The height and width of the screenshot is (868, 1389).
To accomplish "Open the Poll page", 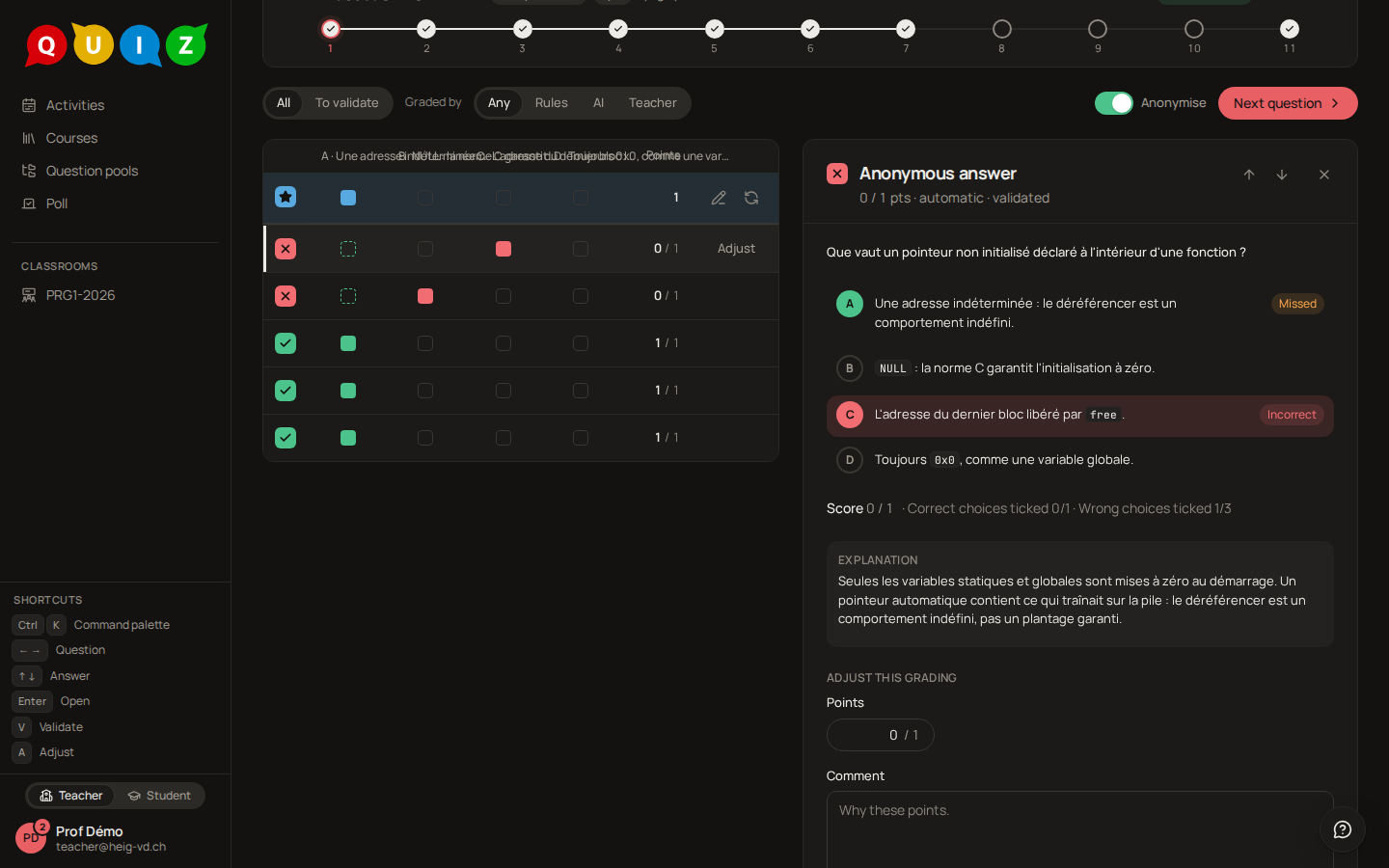I will [x=115, y=203].
